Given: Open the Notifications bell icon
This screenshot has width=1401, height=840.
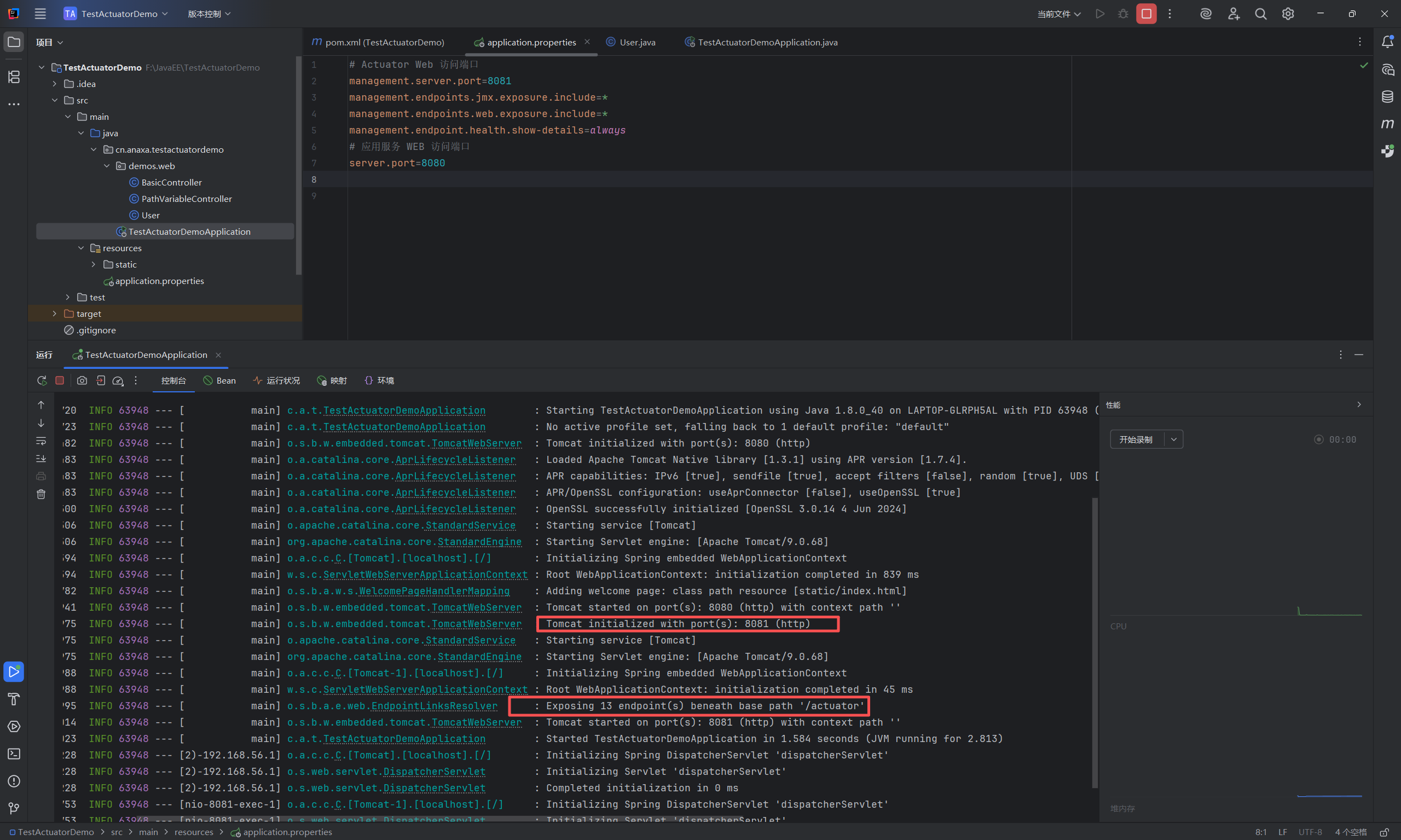Looking at the screenshot, I should coord(1387,42).
